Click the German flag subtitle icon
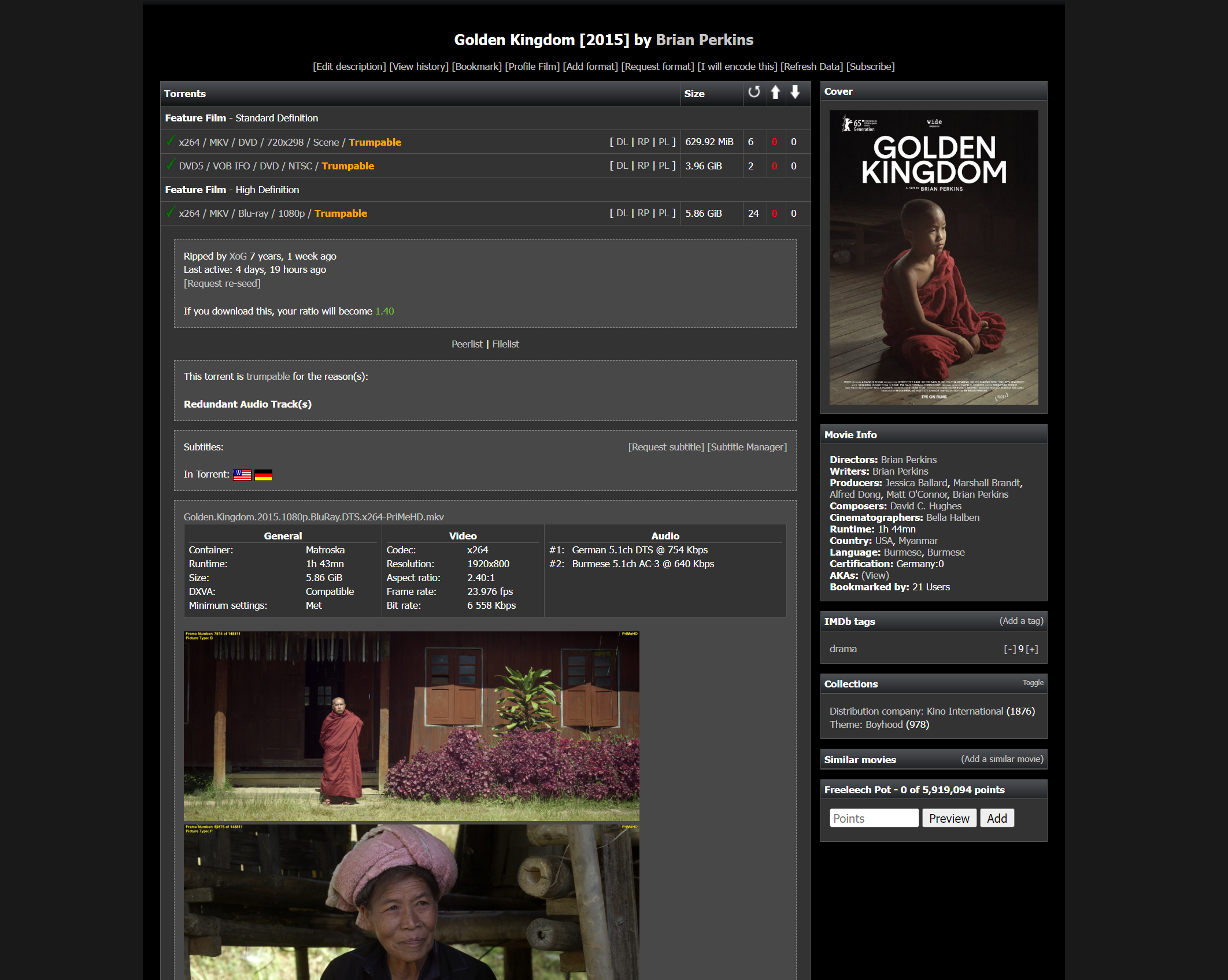 tap(263, 475)
